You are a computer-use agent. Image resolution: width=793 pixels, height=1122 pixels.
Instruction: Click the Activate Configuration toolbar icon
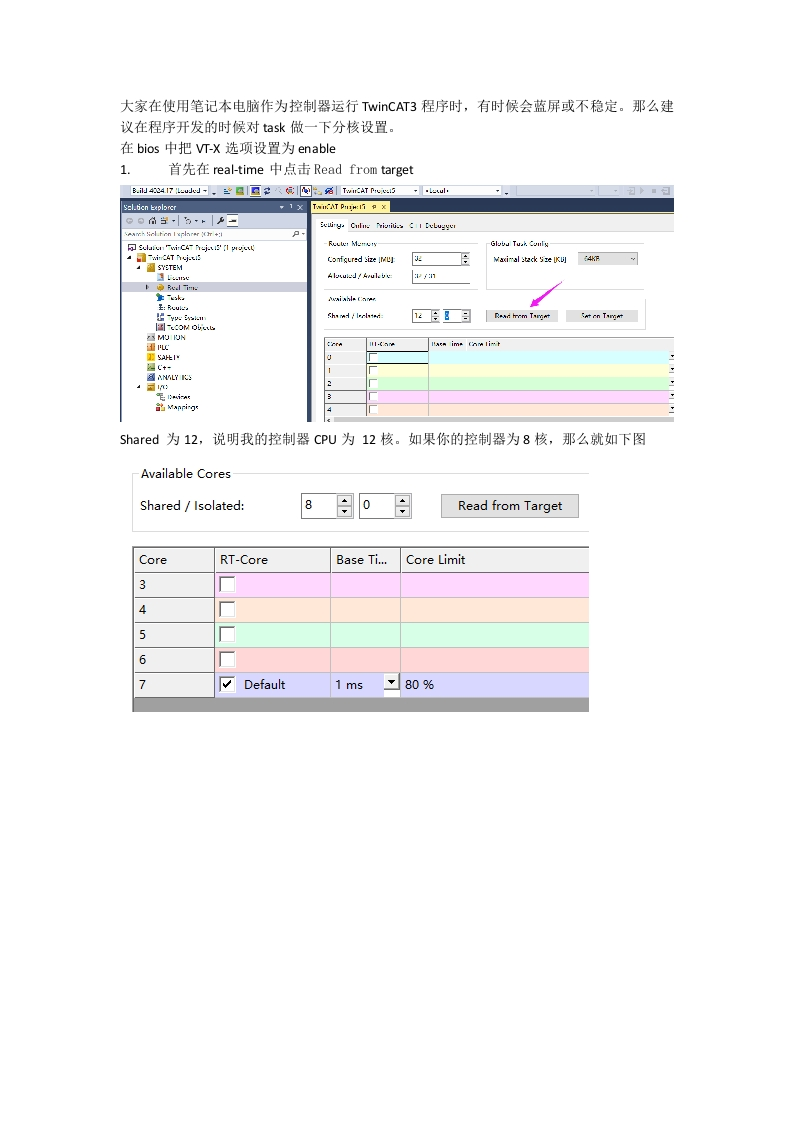point(228,191)
